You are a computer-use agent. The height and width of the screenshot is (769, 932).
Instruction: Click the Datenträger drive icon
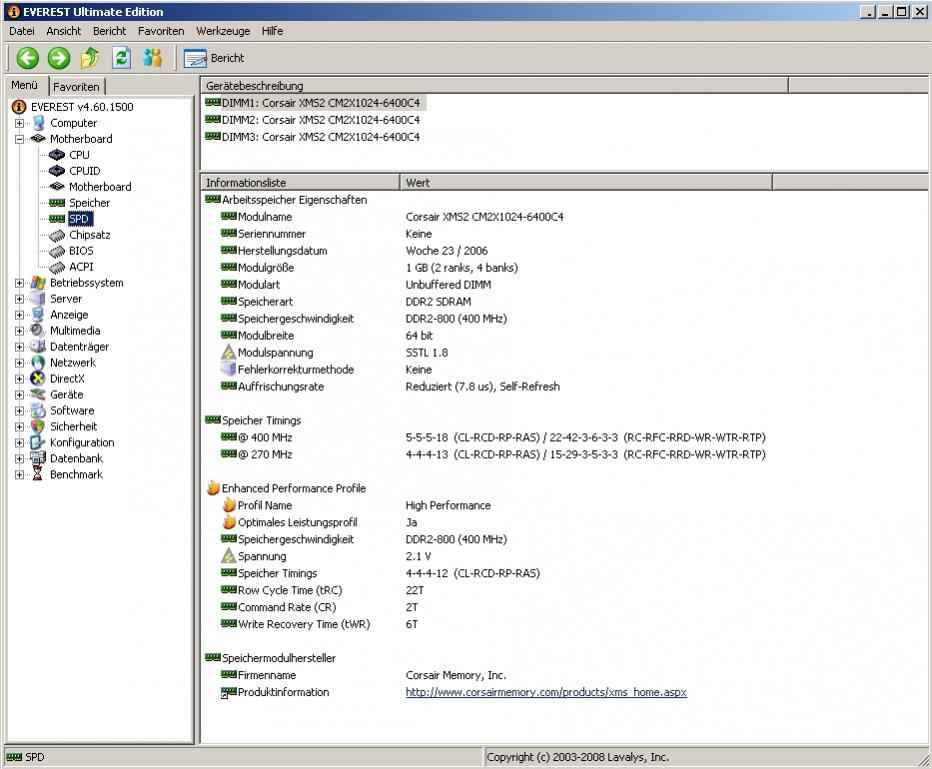tap(38, 346)
